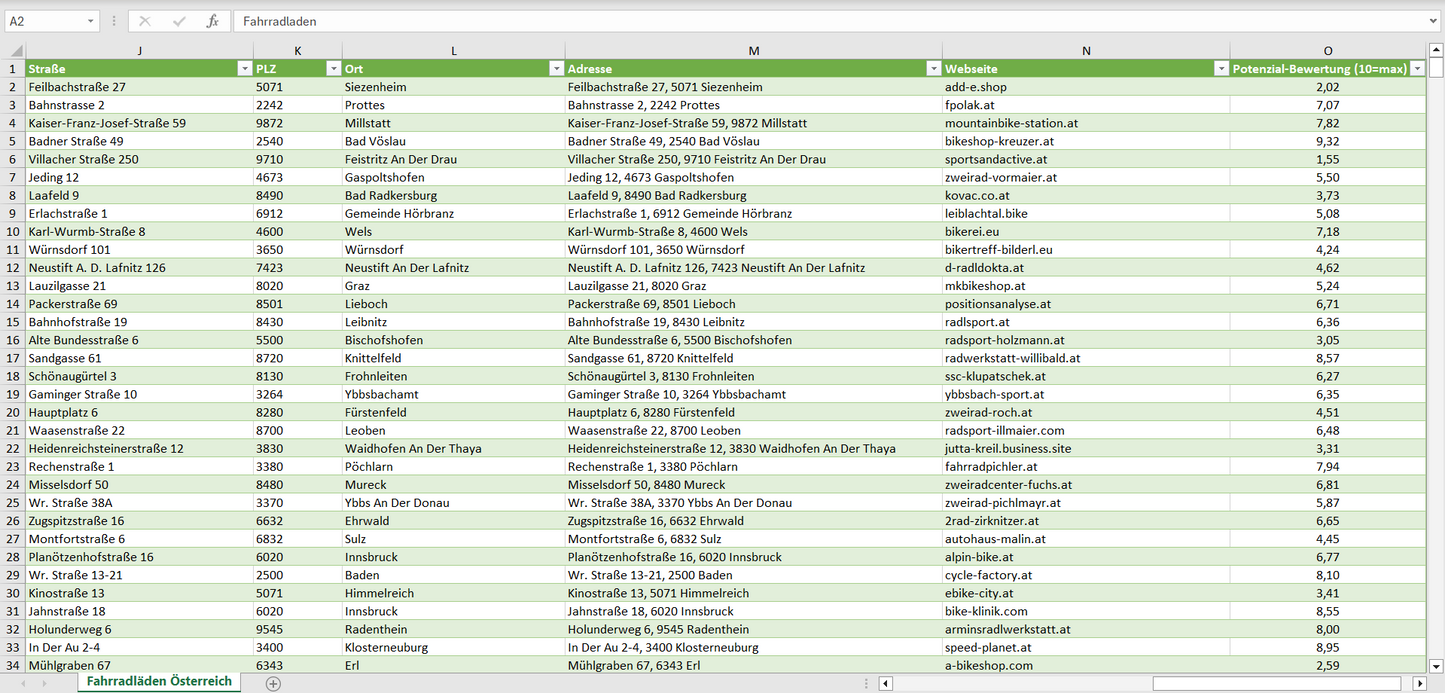Add a new sheet with plus icon
The image size is (1445, 693).
[273, 683]
